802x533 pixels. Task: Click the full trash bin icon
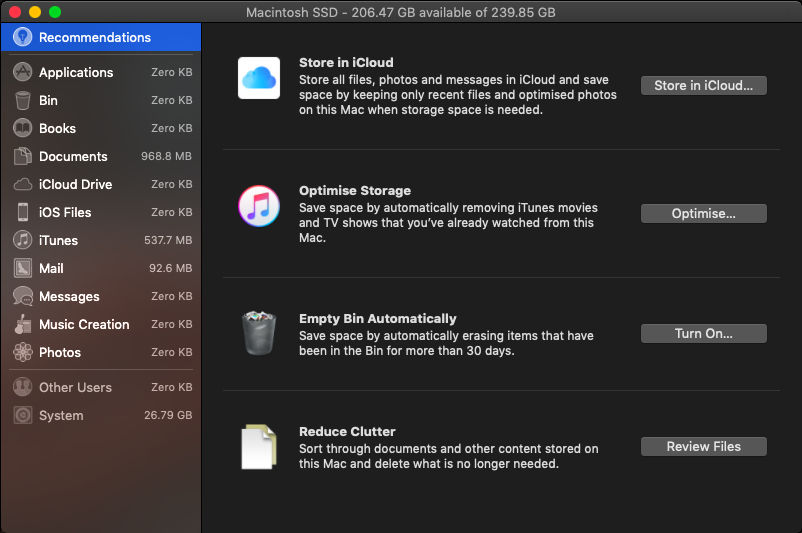pyautogui.click(x=258, y=333)
